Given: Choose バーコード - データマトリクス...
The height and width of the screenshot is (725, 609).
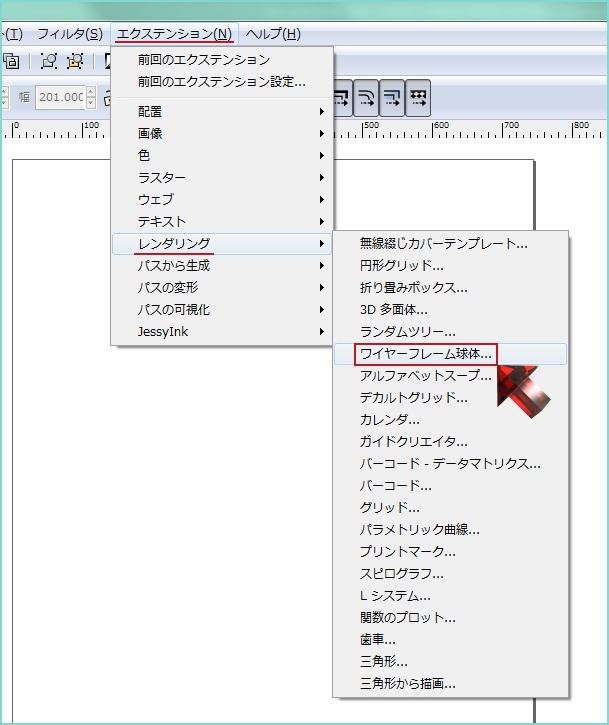Looking at the screenshot, I should coord(450,464).
